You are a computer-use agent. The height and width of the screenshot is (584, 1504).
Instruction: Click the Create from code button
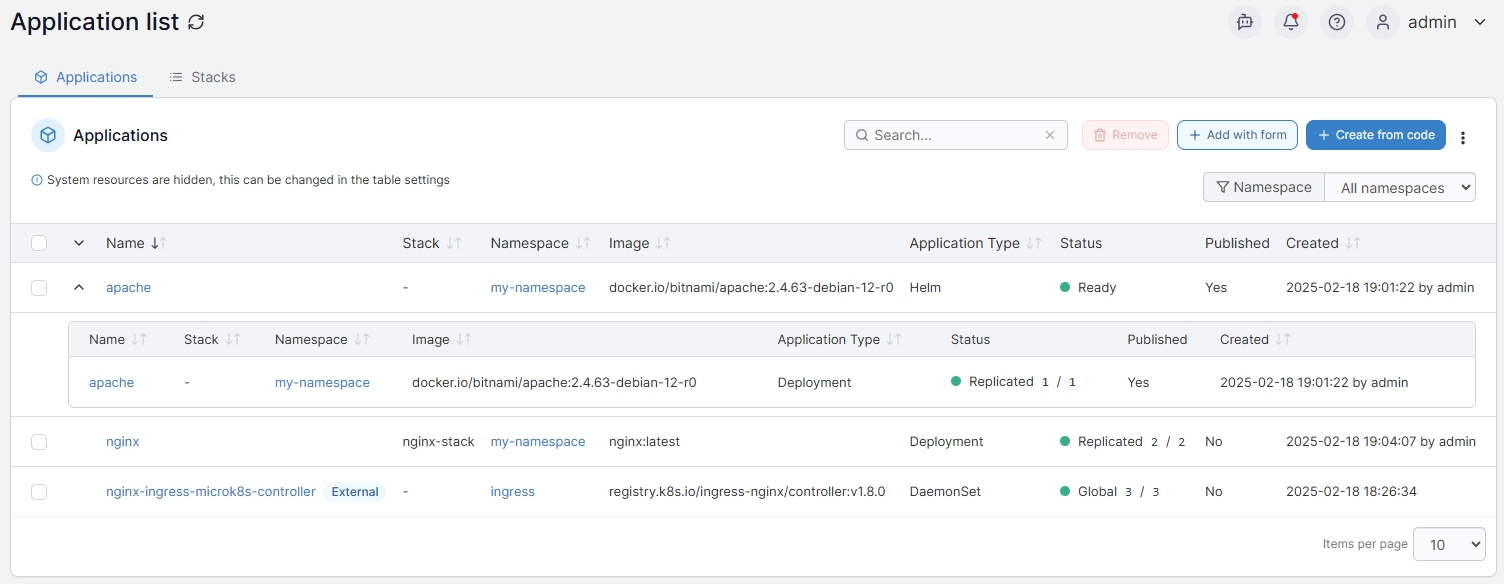1375,135
